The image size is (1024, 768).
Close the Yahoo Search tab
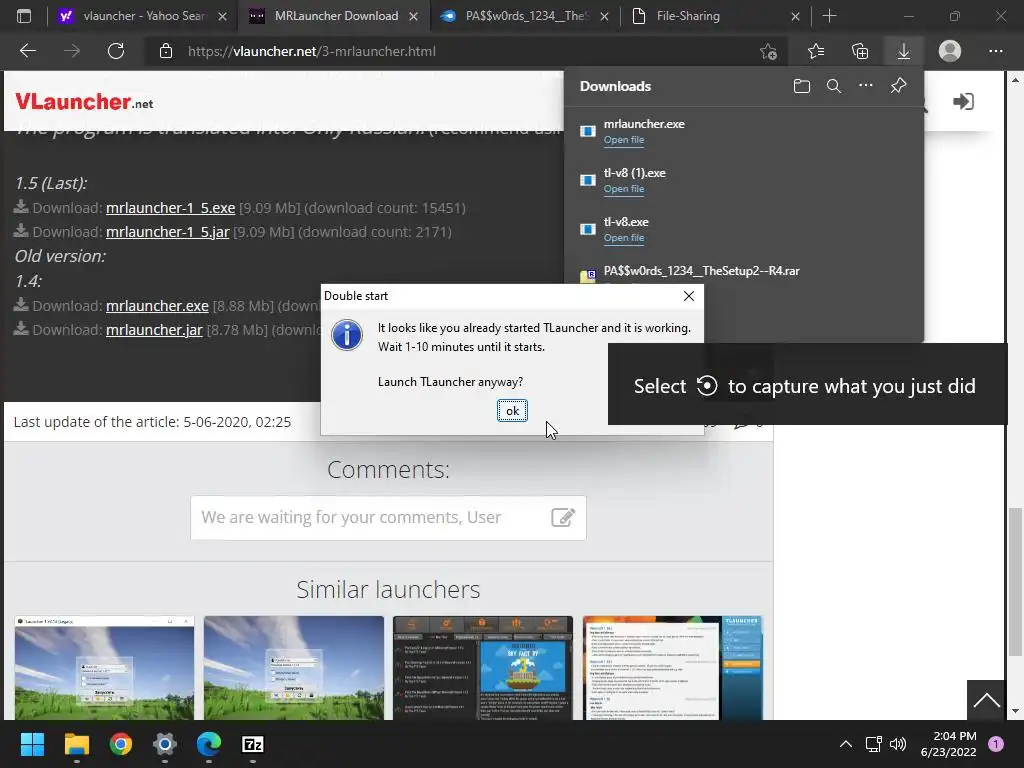(x=223, y=16)
